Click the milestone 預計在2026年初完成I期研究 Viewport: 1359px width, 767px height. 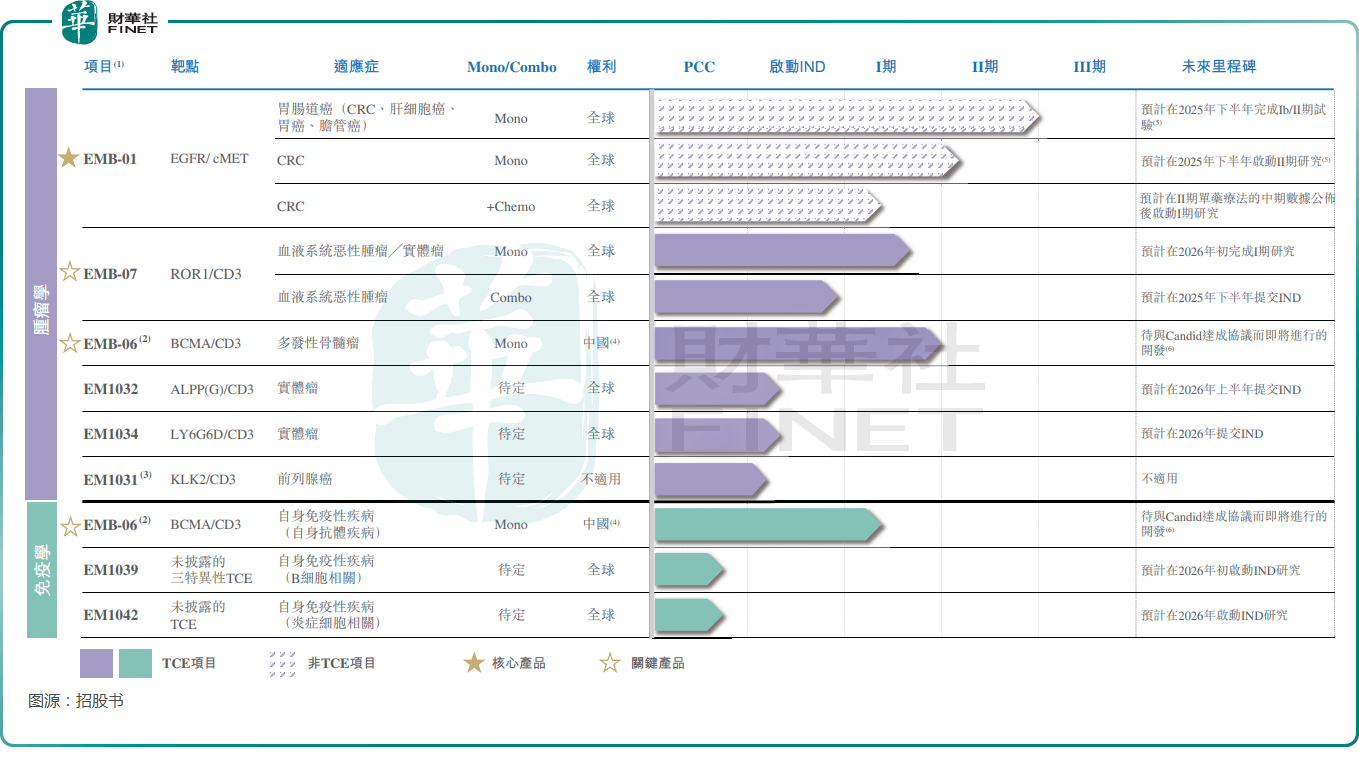[1218, 251]
